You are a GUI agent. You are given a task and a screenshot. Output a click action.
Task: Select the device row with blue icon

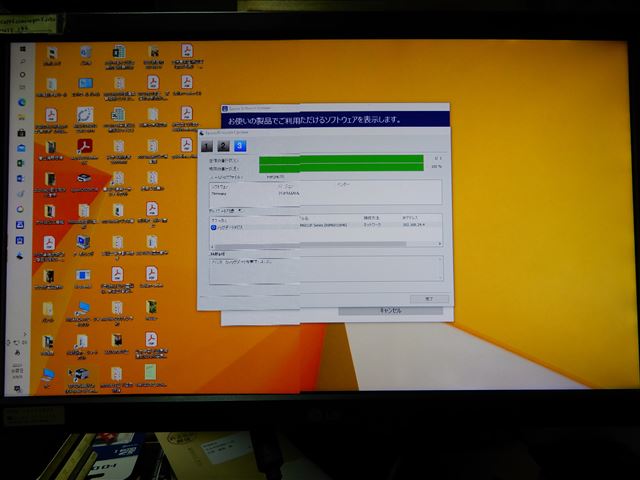point(325,226)
